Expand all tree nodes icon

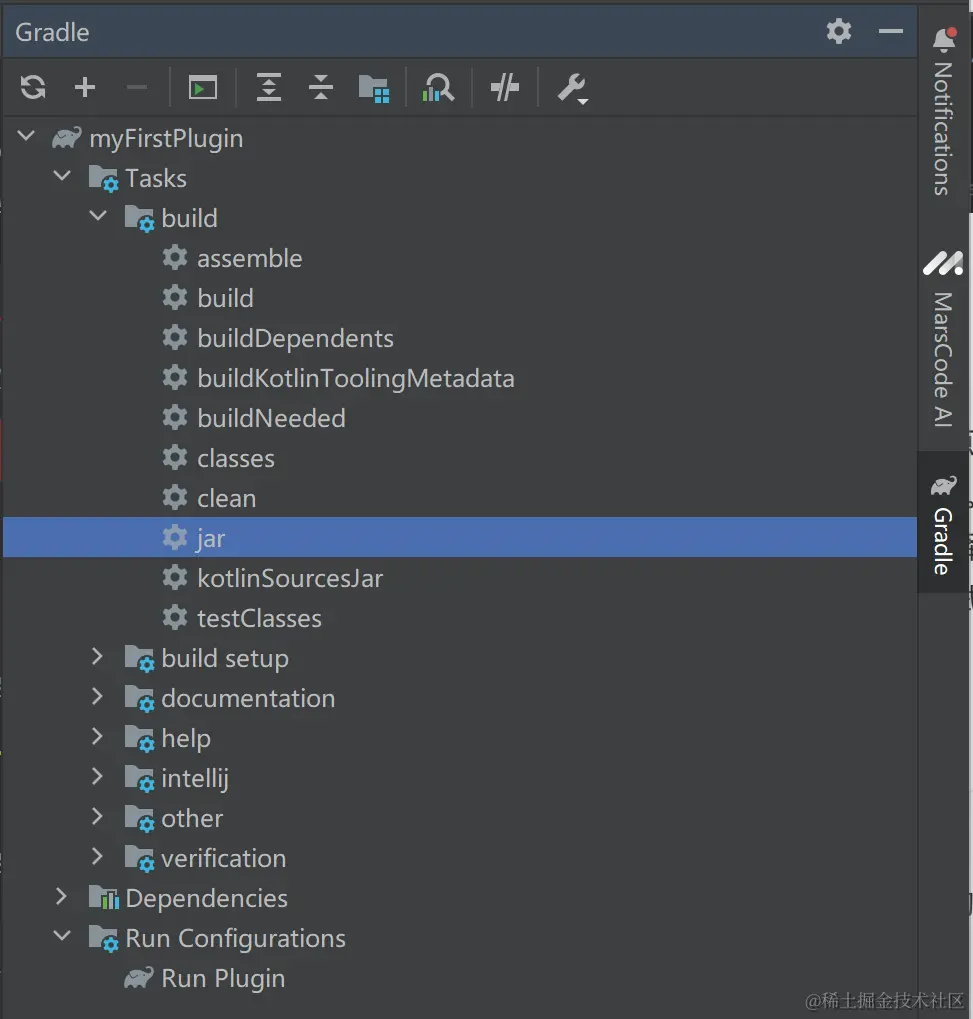[x=268, y=87]
